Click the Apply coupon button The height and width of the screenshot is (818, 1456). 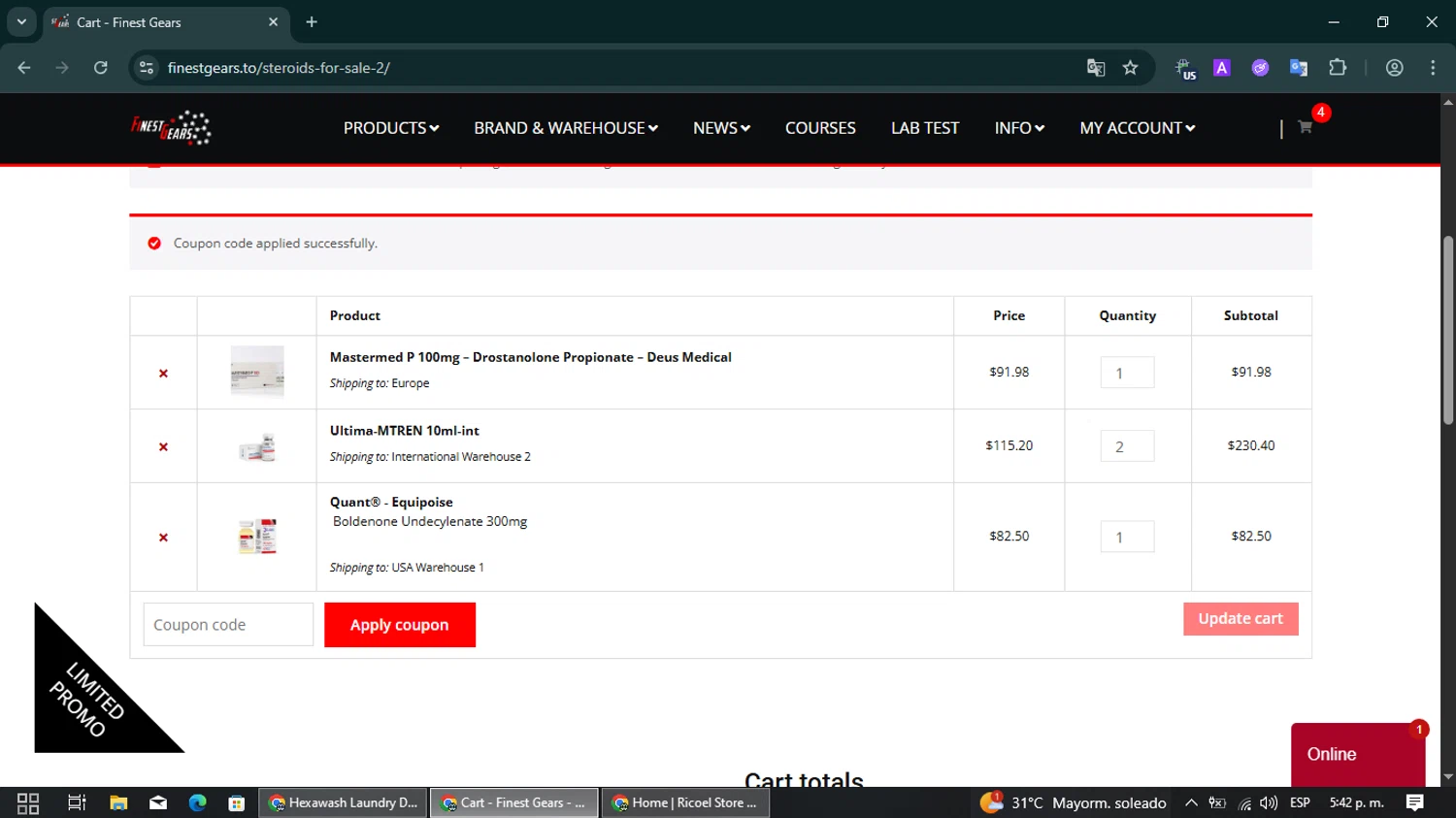(400, 625)
